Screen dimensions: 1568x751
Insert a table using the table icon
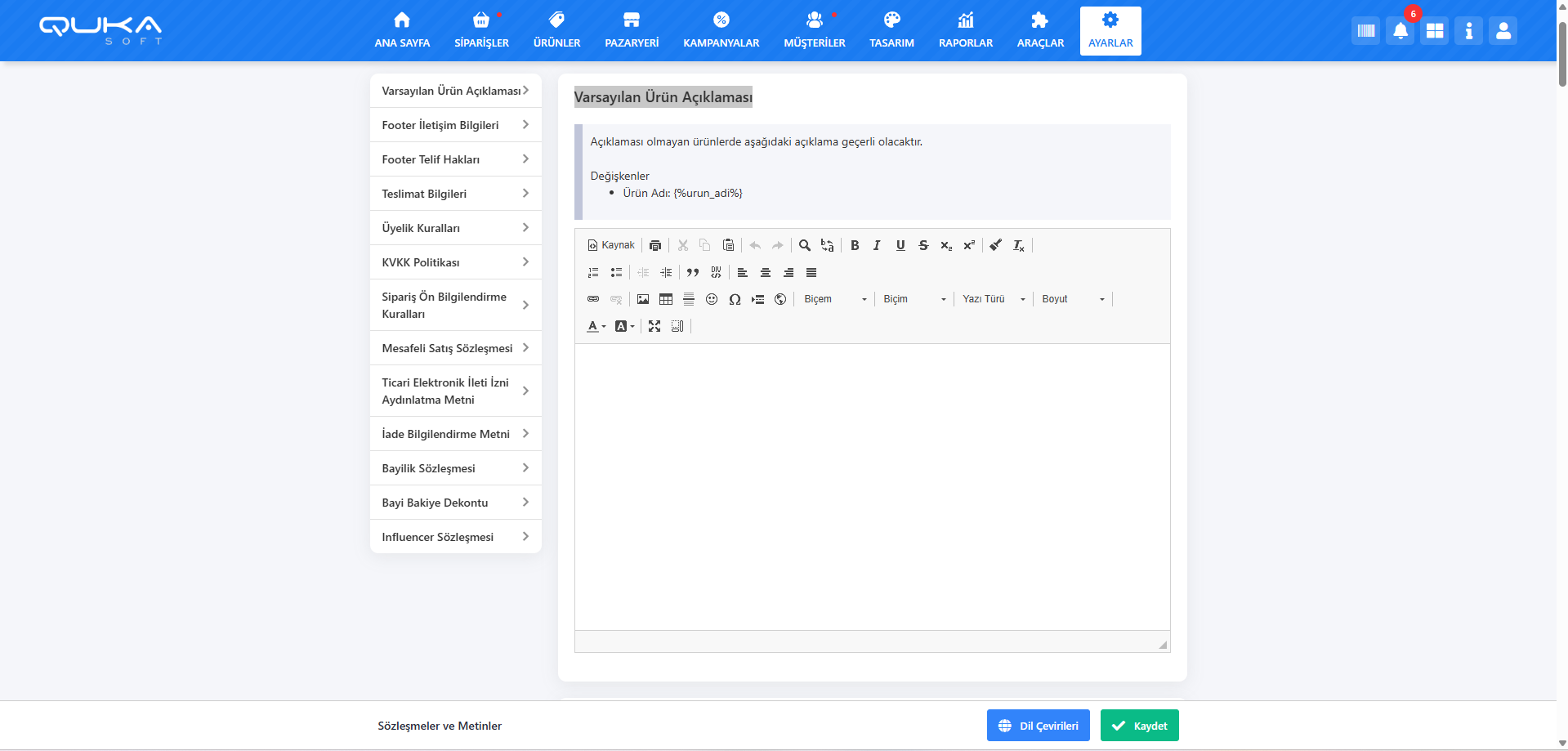tap(666, 299)
